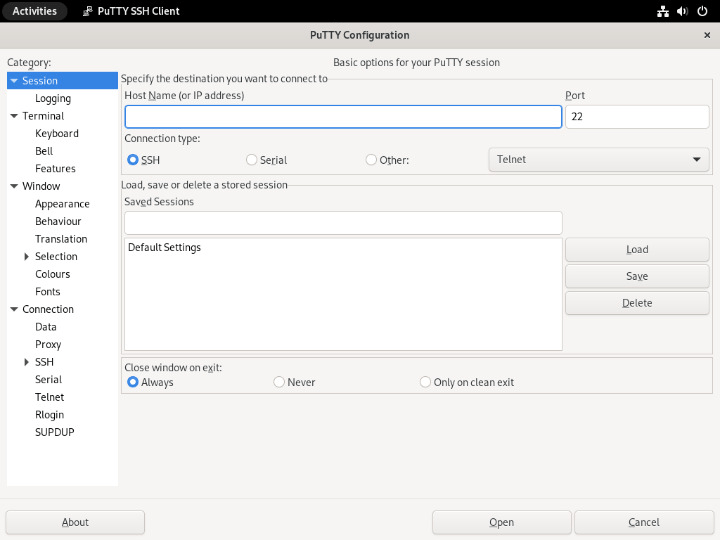Open the Window category

41,186
